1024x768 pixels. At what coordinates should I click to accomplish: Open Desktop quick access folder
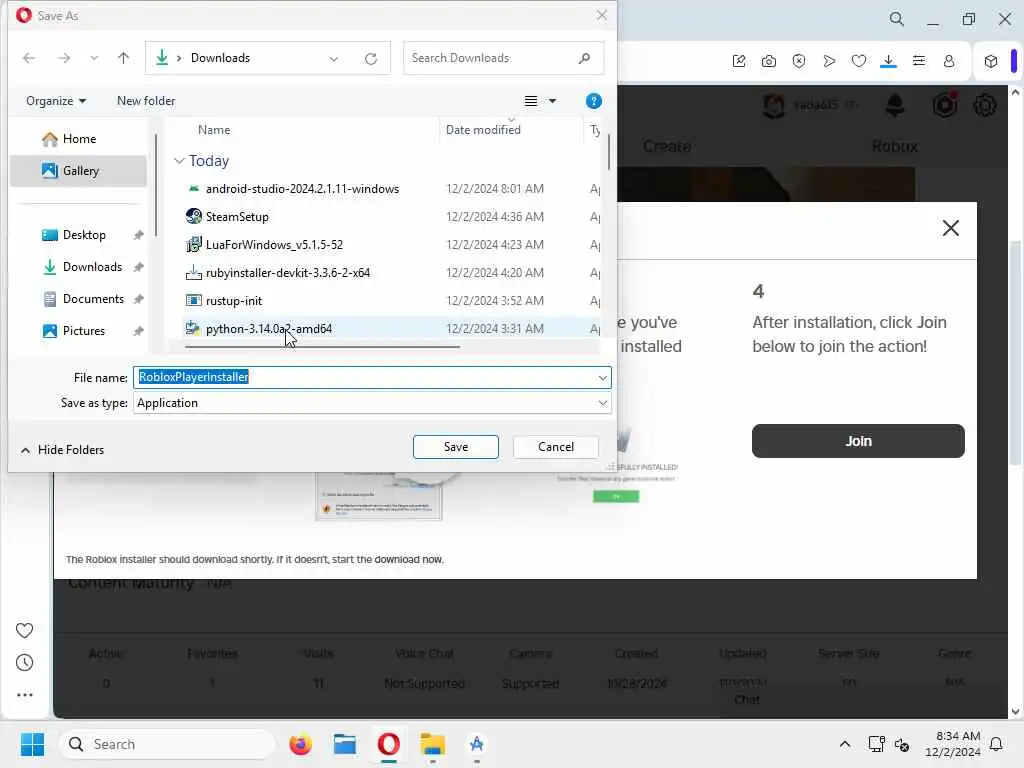84,235
